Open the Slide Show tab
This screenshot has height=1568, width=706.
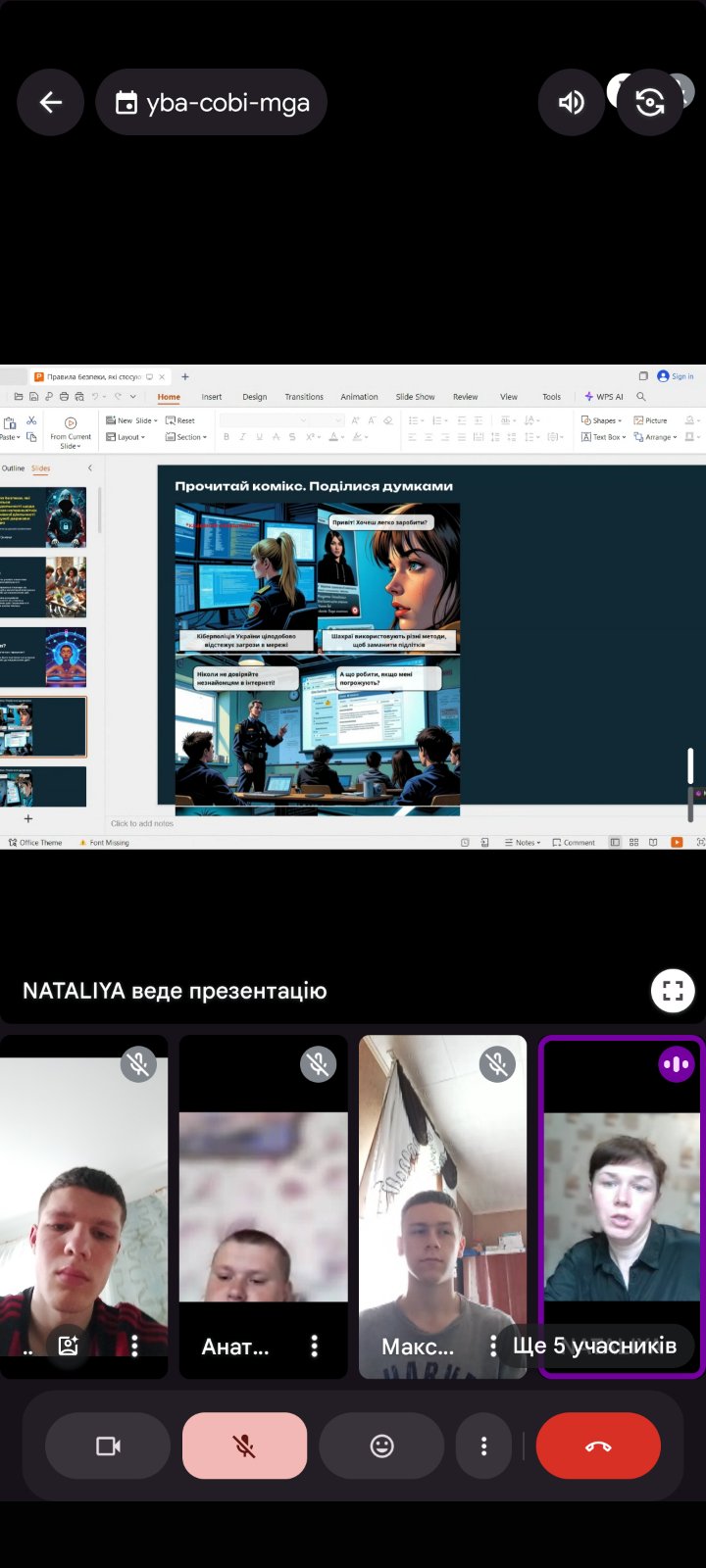[x=415, y=397]
